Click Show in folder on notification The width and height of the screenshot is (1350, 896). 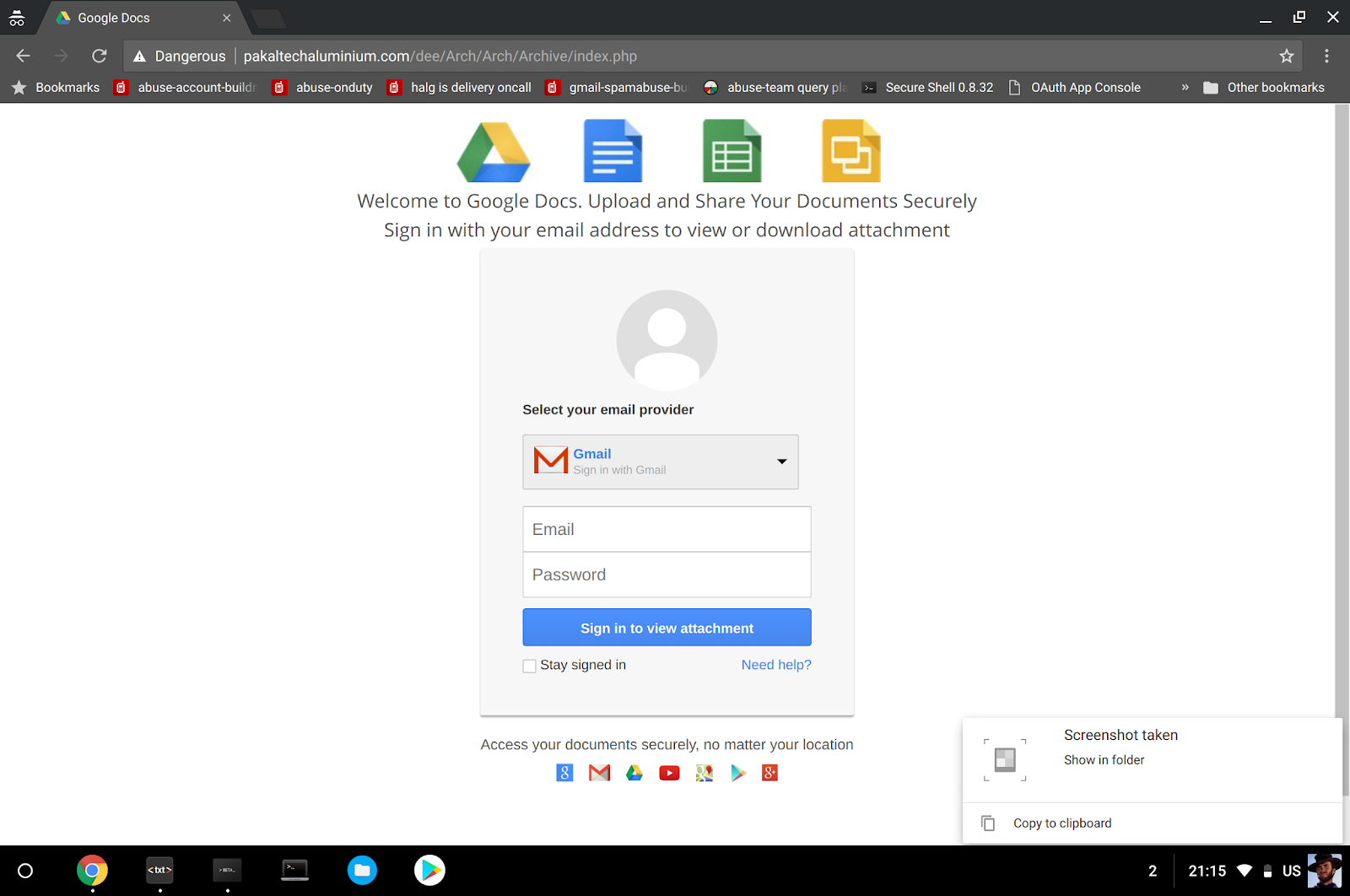(x=1104, y=760)
